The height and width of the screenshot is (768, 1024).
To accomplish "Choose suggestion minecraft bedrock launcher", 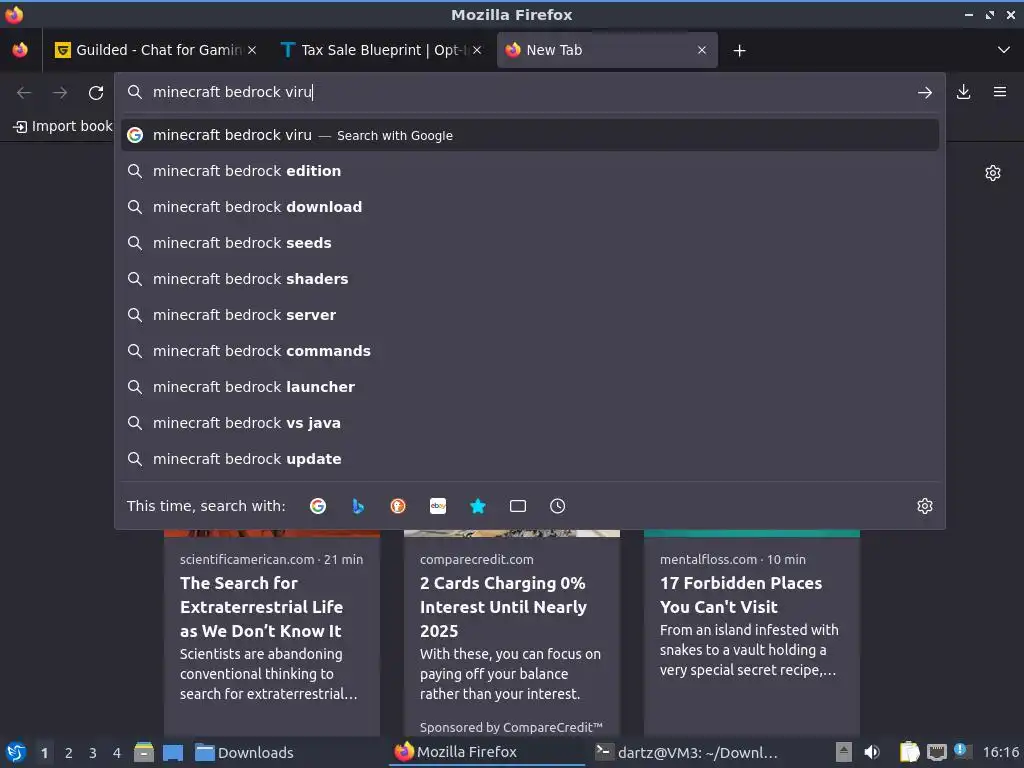I will [x=530, y=387].
